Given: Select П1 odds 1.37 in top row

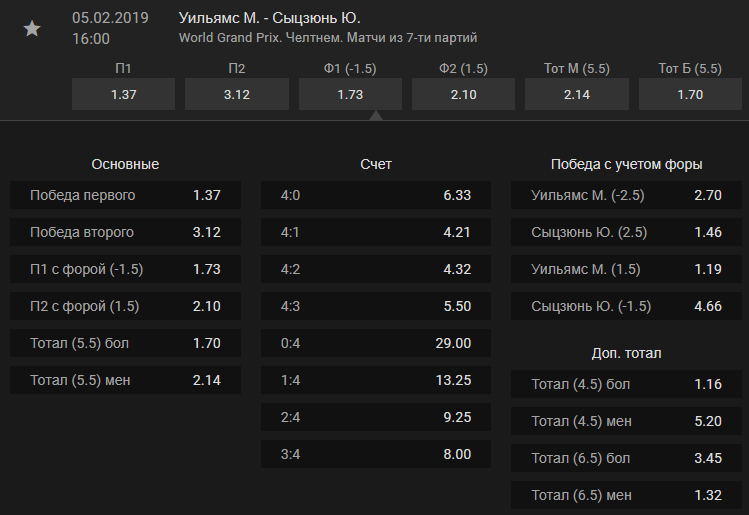Looking at the screenshot, I should [123, 94].
